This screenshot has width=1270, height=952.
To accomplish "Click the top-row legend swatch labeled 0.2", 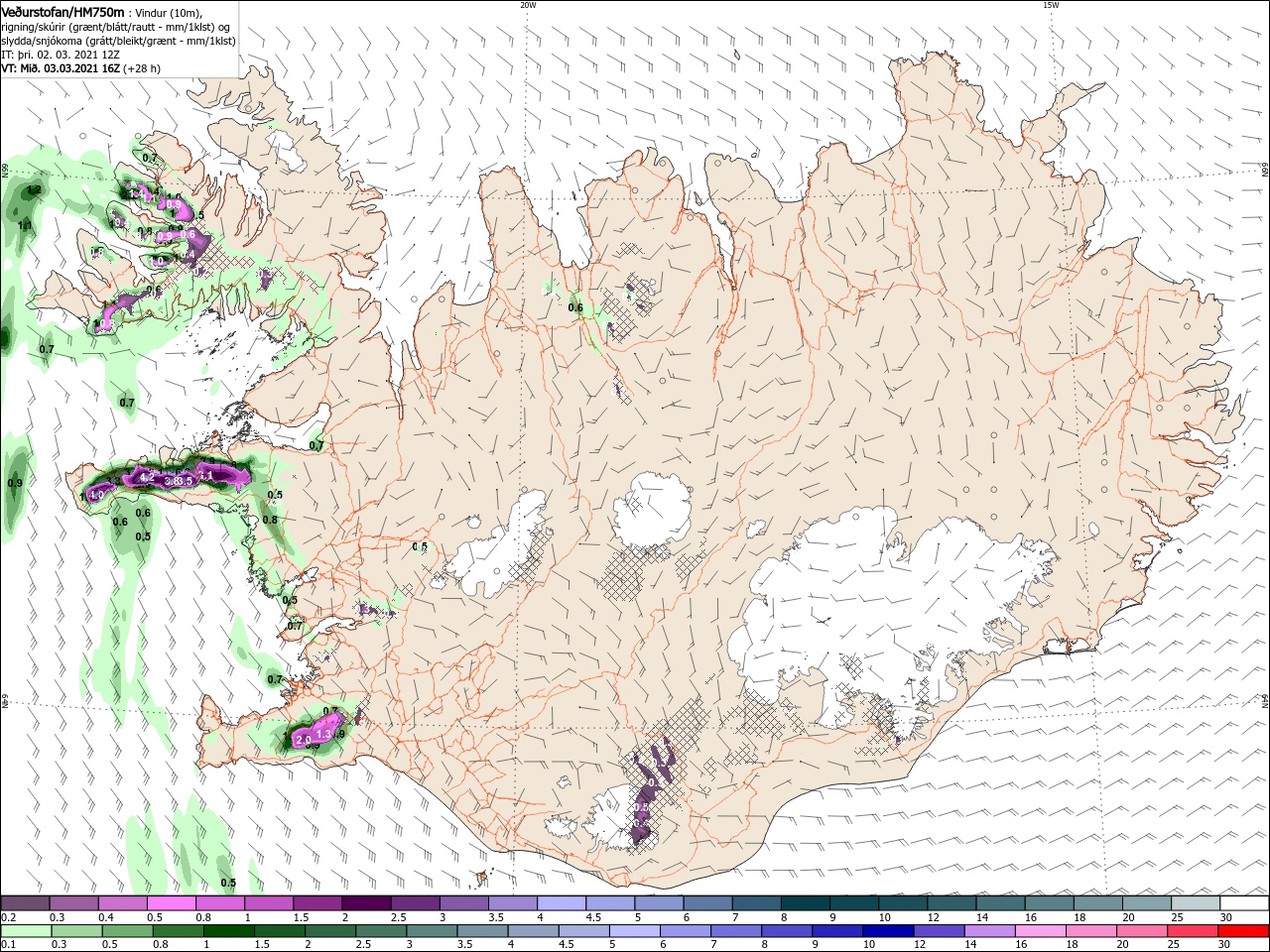I will click(x=25, y=903).
